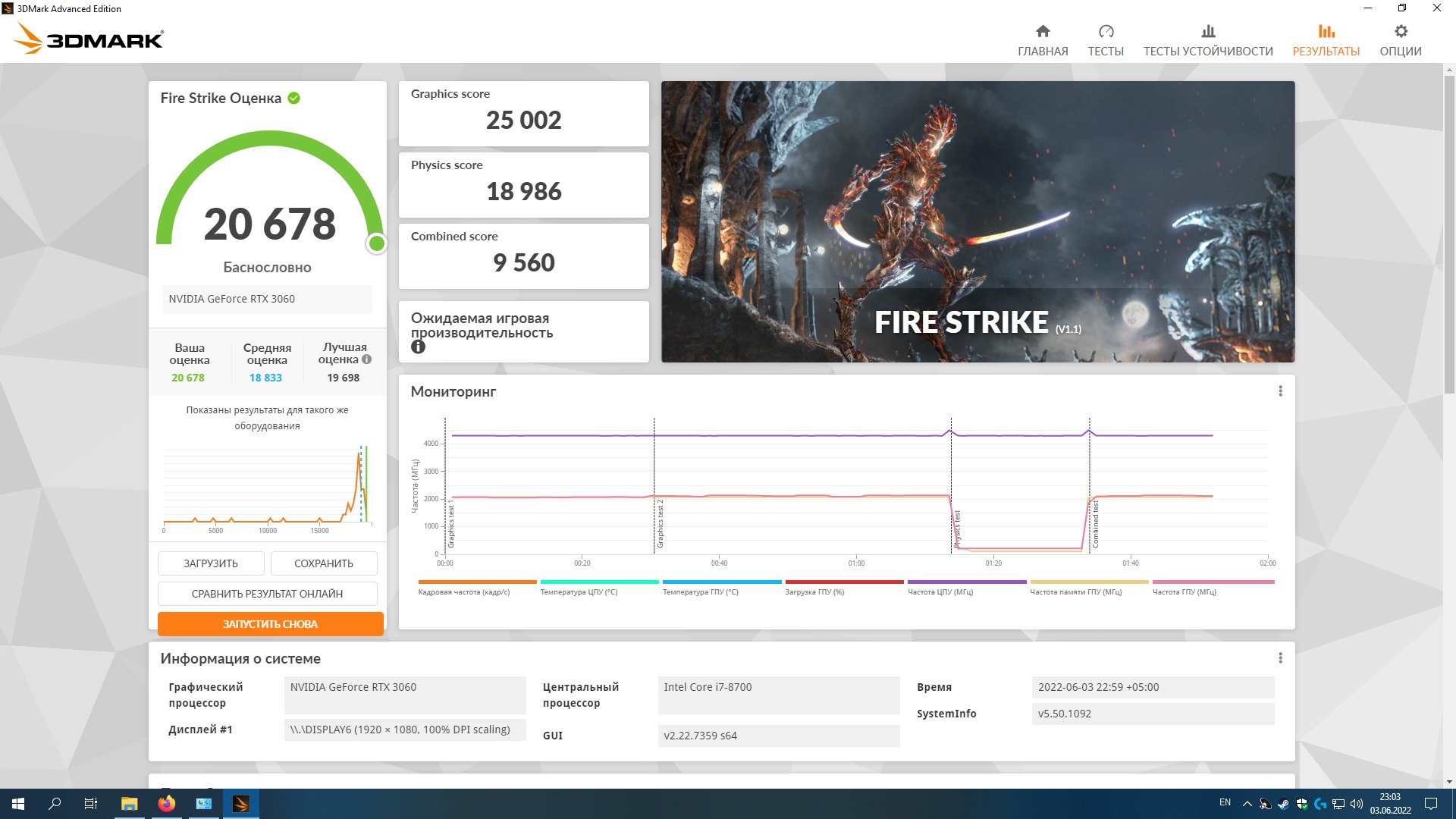The width and height of the screenshot is (1456, 819).
Task: Open the Options (ОПЦИИ) gear icon
Action: (x=1400, y=32)
